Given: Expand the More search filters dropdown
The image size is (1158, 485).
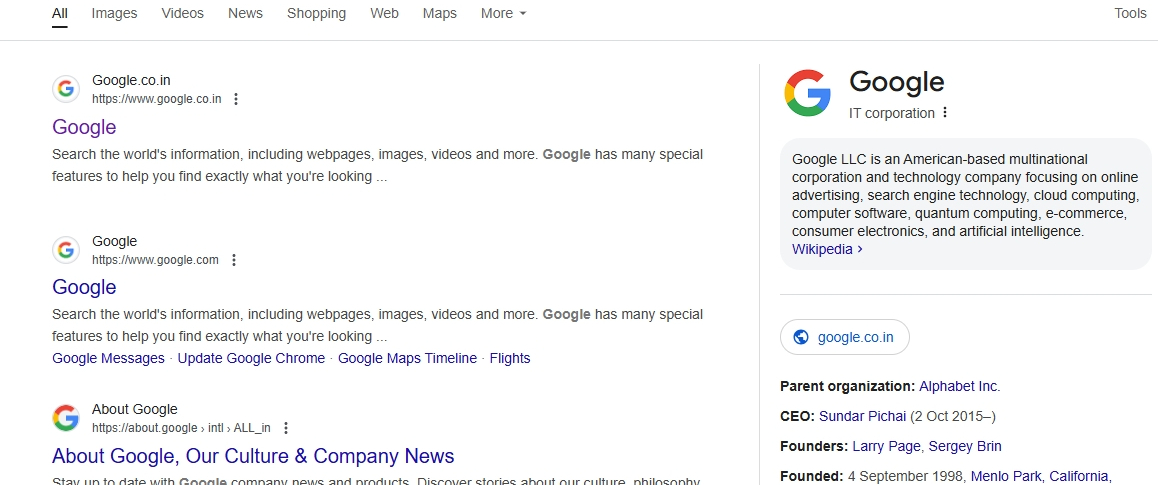Looking at the screenshot, I should pos(503,13).
